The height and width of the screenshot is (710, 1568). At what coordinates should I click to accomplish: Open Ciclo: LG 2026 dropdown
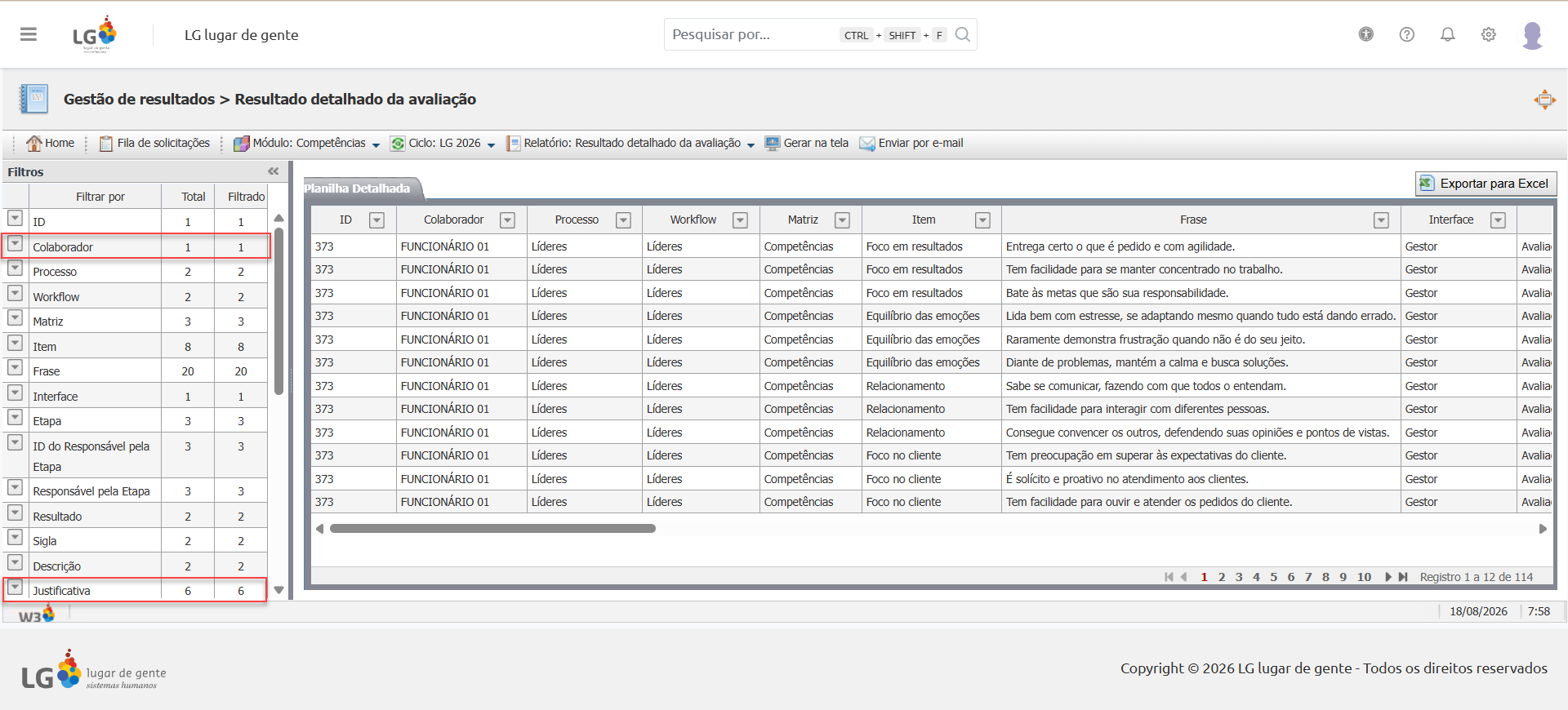click(491, 145)
